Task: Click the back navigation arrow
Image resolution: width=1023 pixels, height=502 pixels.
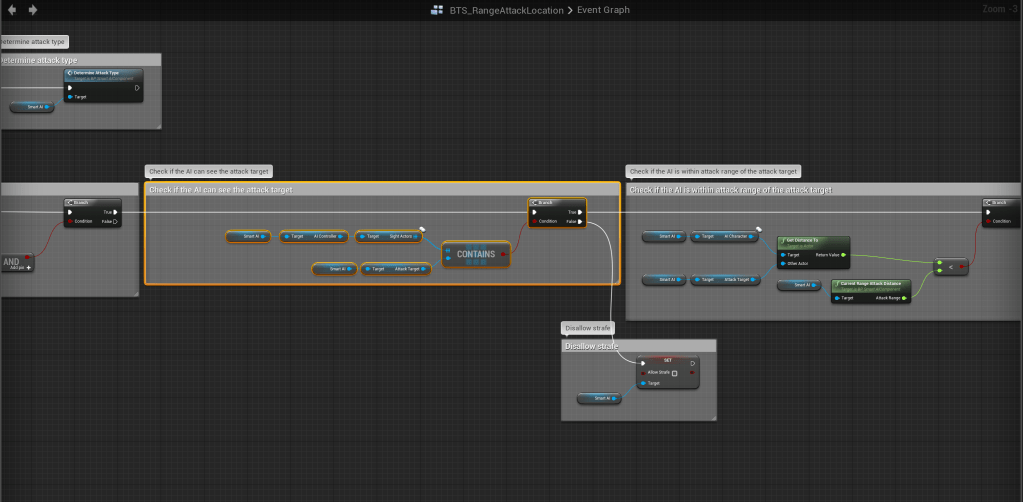Action: tap(12, 10)
